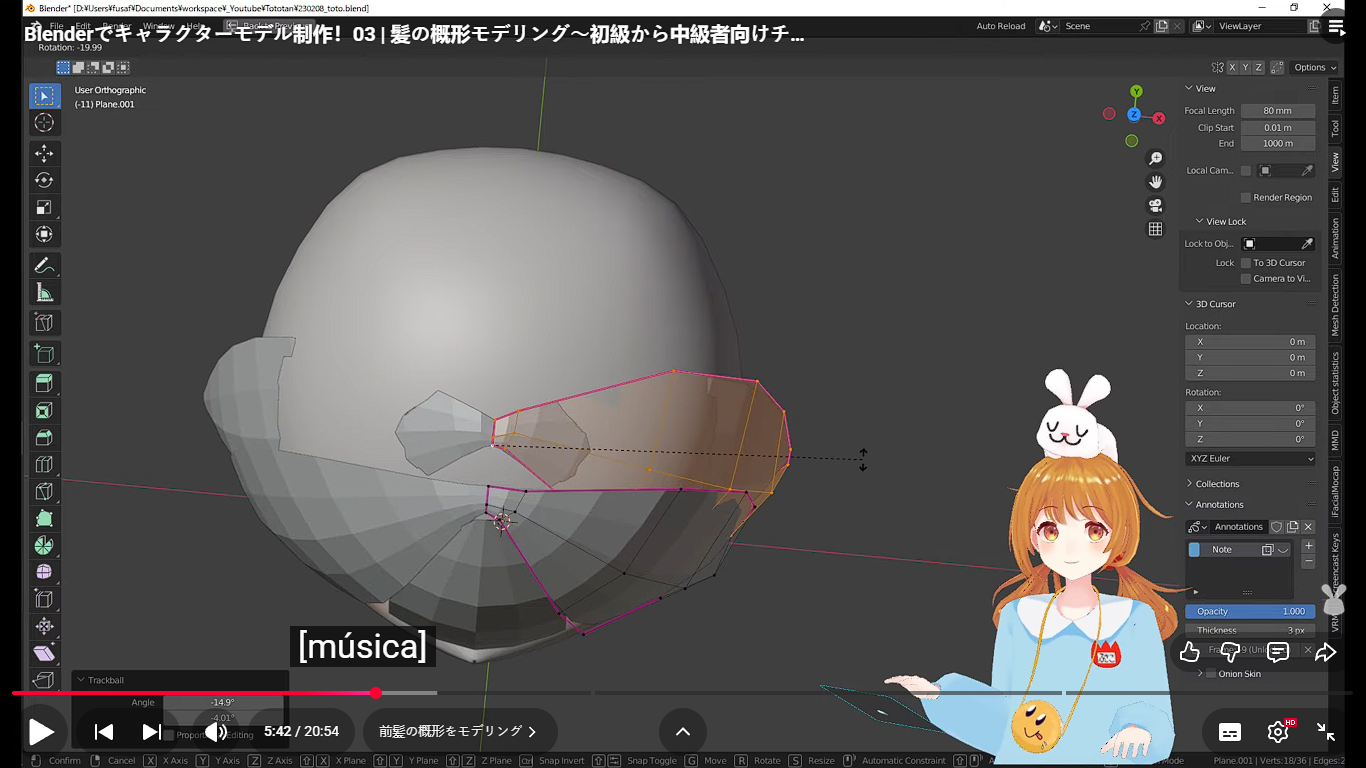Share the video with arrow icon
The image size is (1366, 768).
click(1325, 653)
